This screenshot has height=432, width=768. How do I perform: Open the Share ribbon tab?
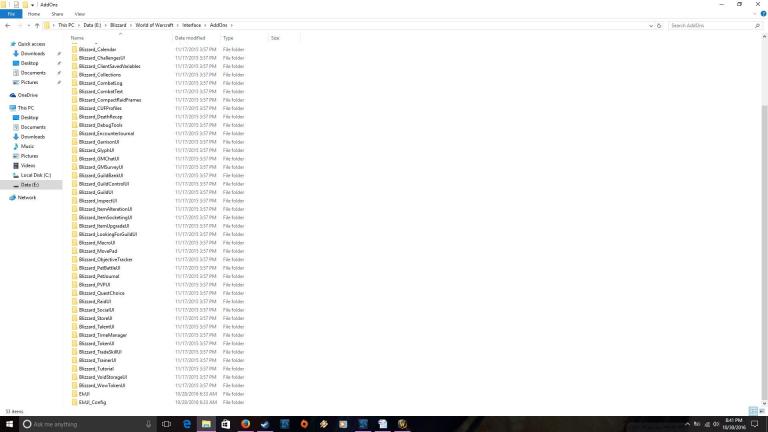click(x=57, y=14)
